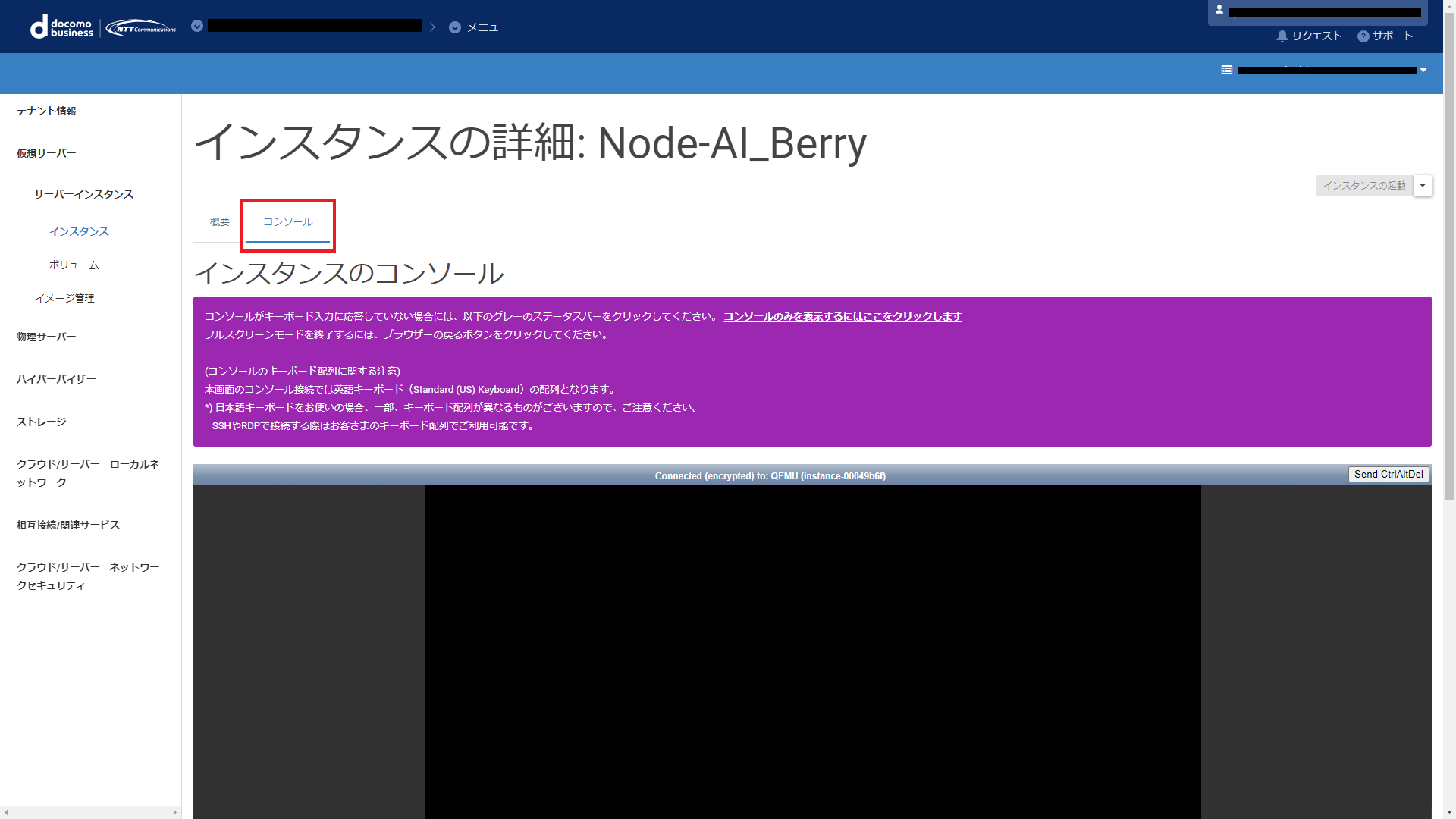The width and height of the screenshot is (1456, 819).
Task: Click the docomo business logo
Action: pos(61,27)
